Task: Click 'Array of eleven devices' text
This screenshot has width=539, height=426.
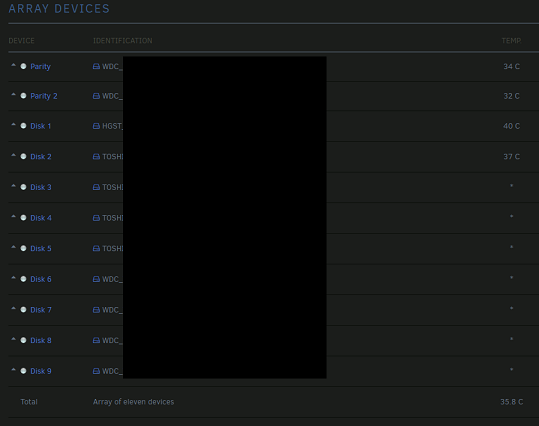Action: (x=133, y=402)
